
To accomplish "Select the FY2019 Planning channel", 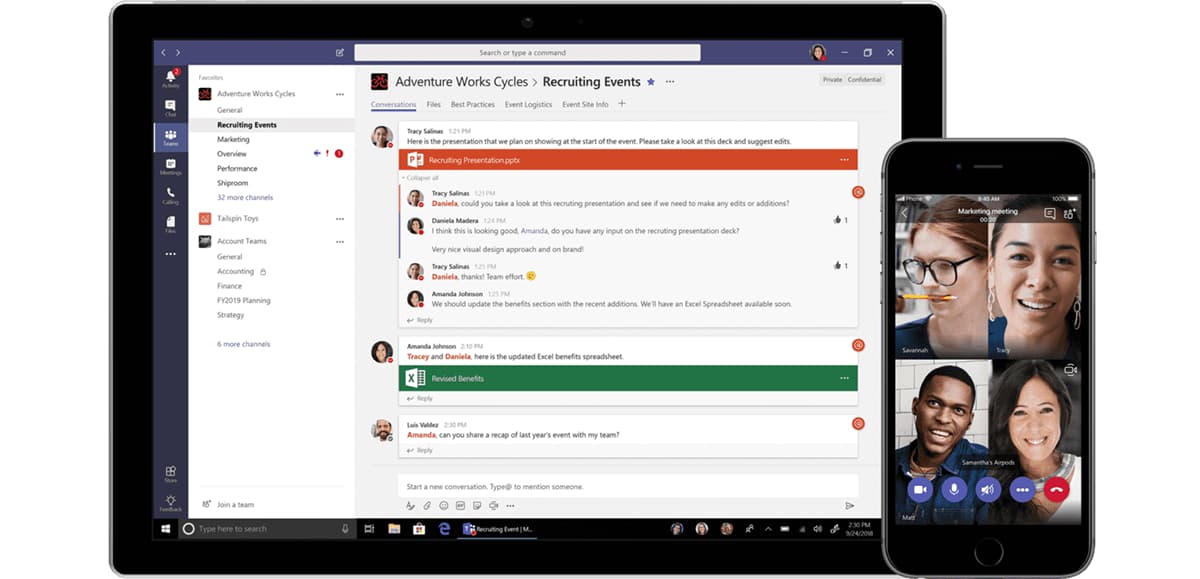I will tap(244, 300).
